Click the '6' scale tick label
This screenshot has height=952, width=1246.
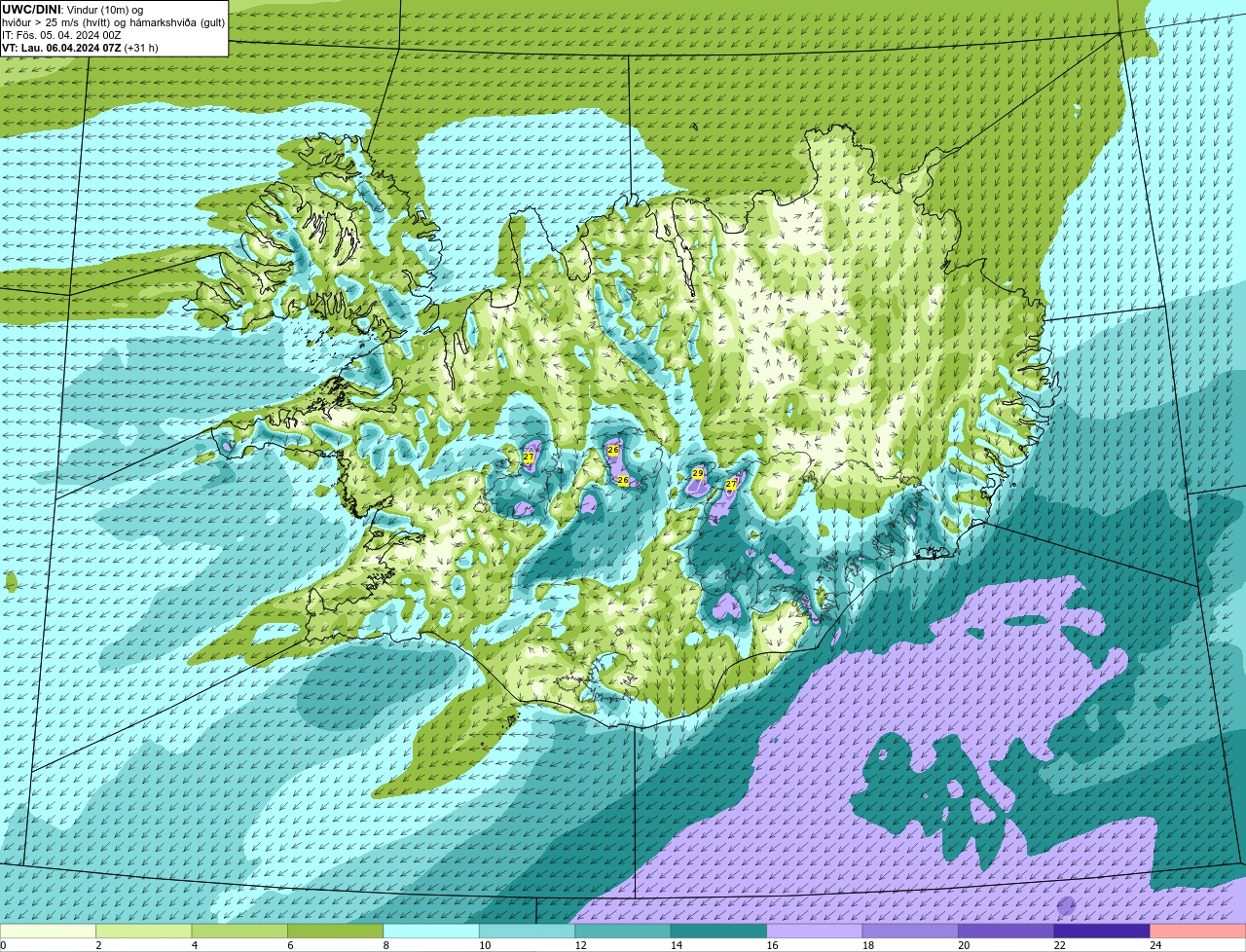[x=290, y=945]
